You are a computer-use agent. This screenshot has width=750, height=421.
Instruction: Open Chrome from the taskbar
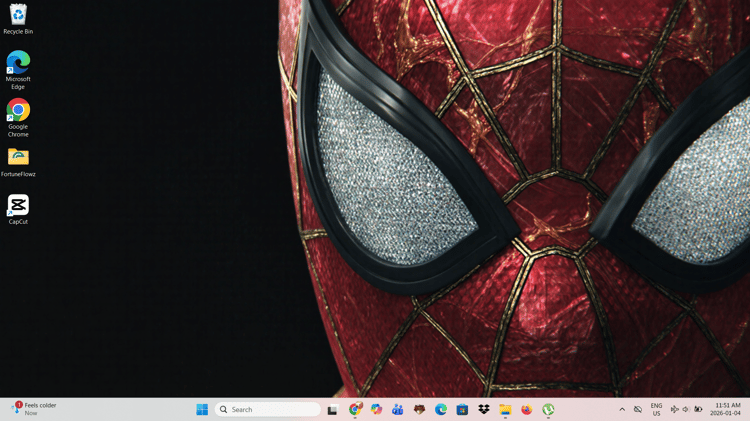pos(355,410)
